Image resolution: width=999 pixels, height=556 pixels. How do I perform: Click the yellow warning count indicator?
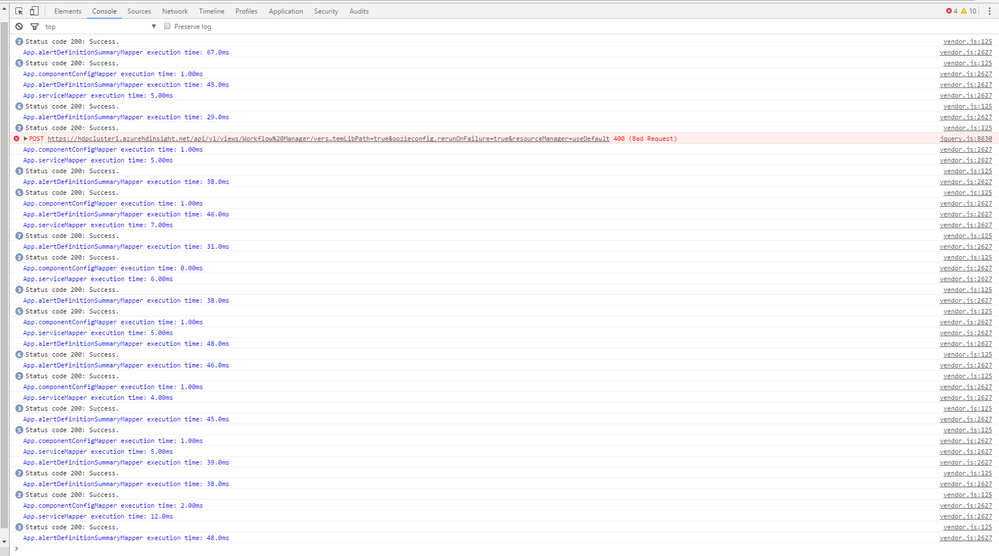[x=968, y=11]
